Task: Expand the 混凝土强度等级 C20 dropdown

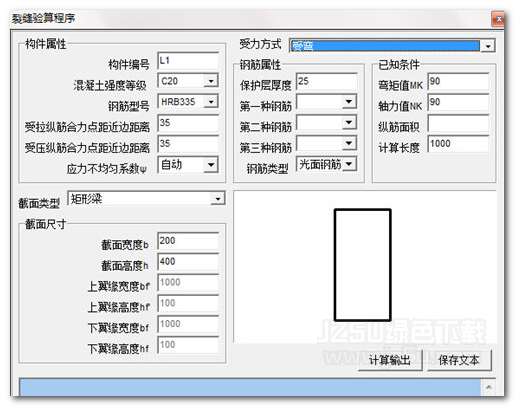Action: pyautogui.click(x=211, y=81)
